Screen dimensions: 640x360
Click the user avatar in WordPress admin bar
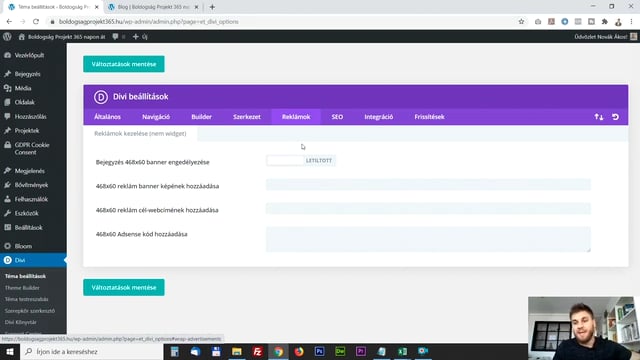[633, 37]
